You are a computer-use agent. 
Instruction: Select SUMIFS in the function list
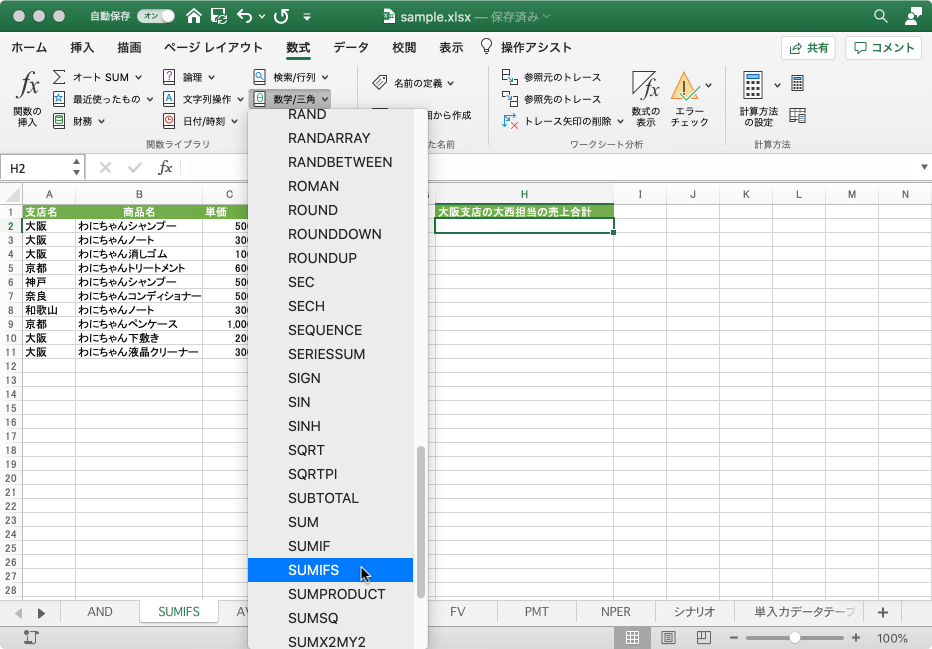click(x=330, y=570)
